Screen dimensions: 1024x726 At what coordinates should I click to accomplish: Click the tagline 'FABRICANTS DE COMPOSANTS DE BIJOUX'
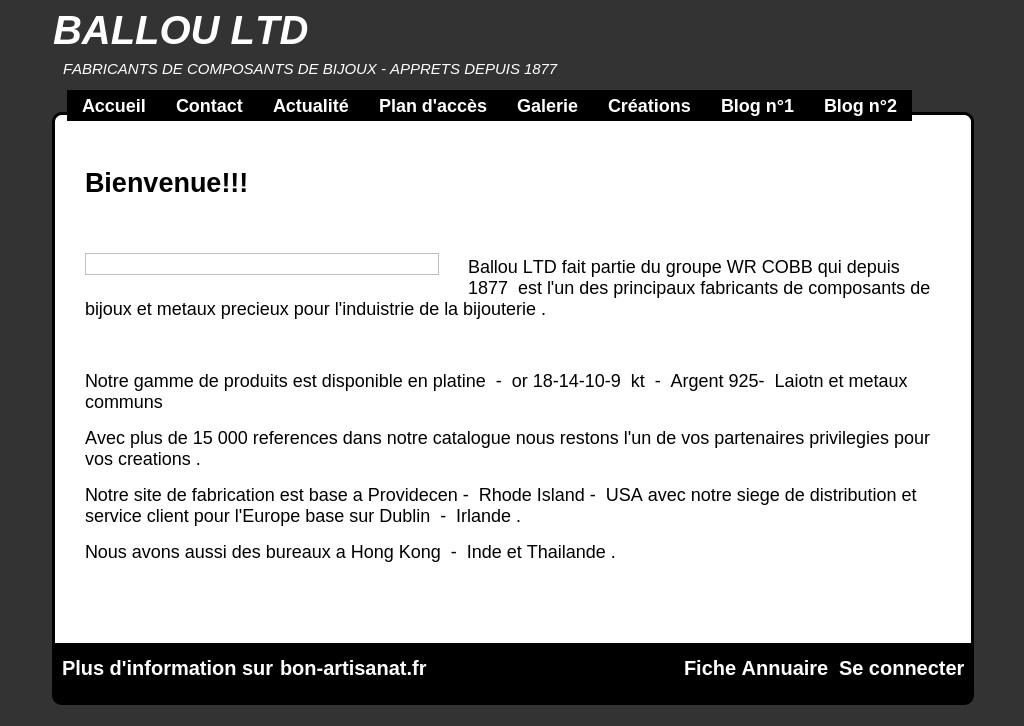(x=219, y=69)
